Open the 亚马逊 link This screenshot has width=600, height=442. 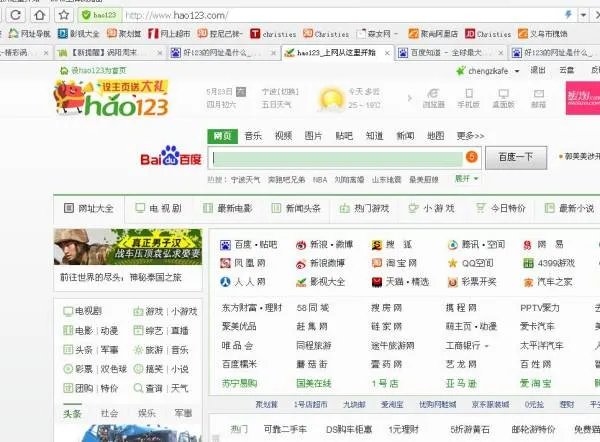(461, 383)
